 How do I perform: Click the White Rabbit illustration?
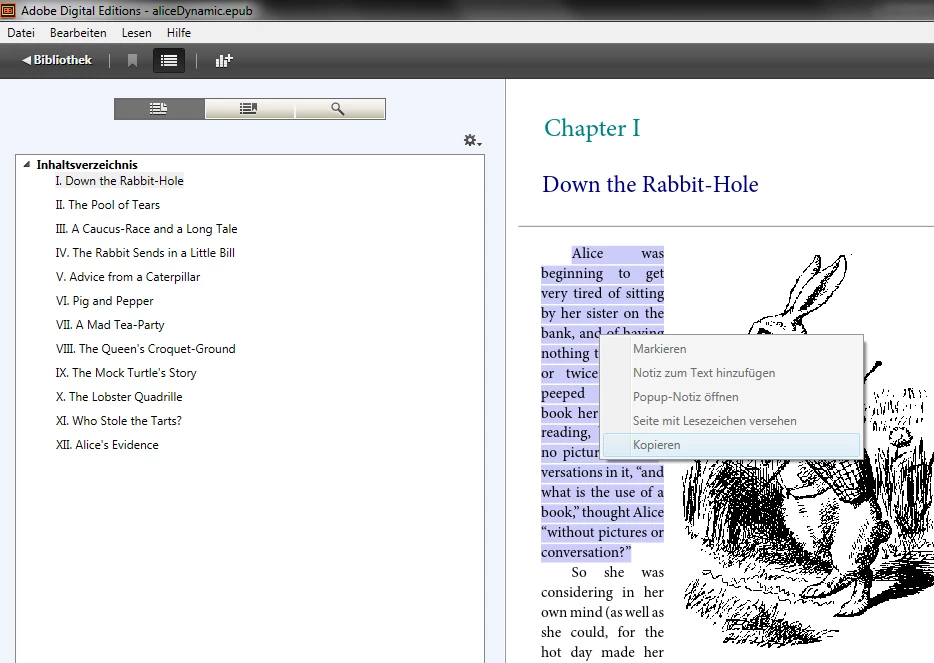coord(810,453)
